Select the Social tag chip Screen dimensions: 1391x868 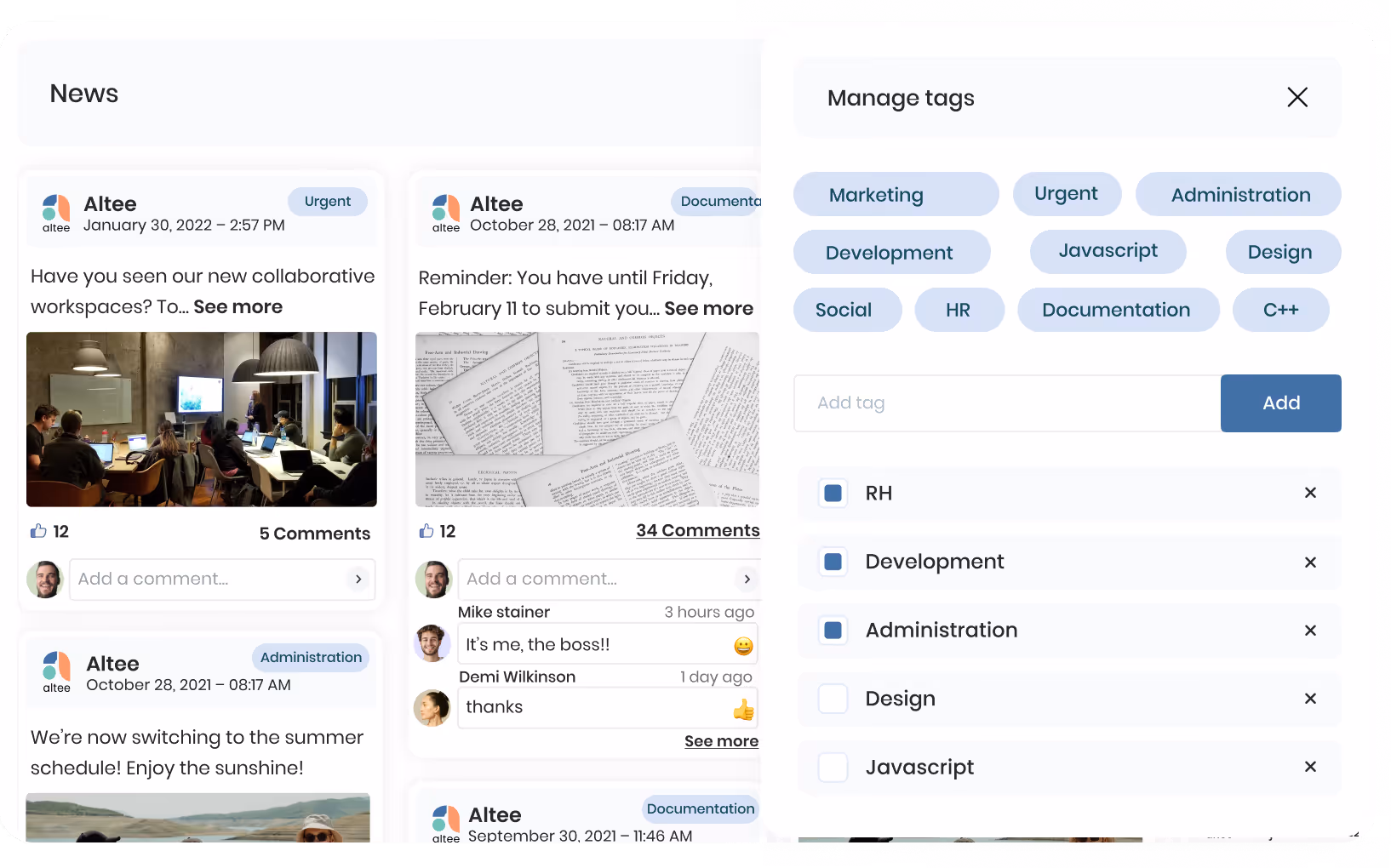click(847, 310)
